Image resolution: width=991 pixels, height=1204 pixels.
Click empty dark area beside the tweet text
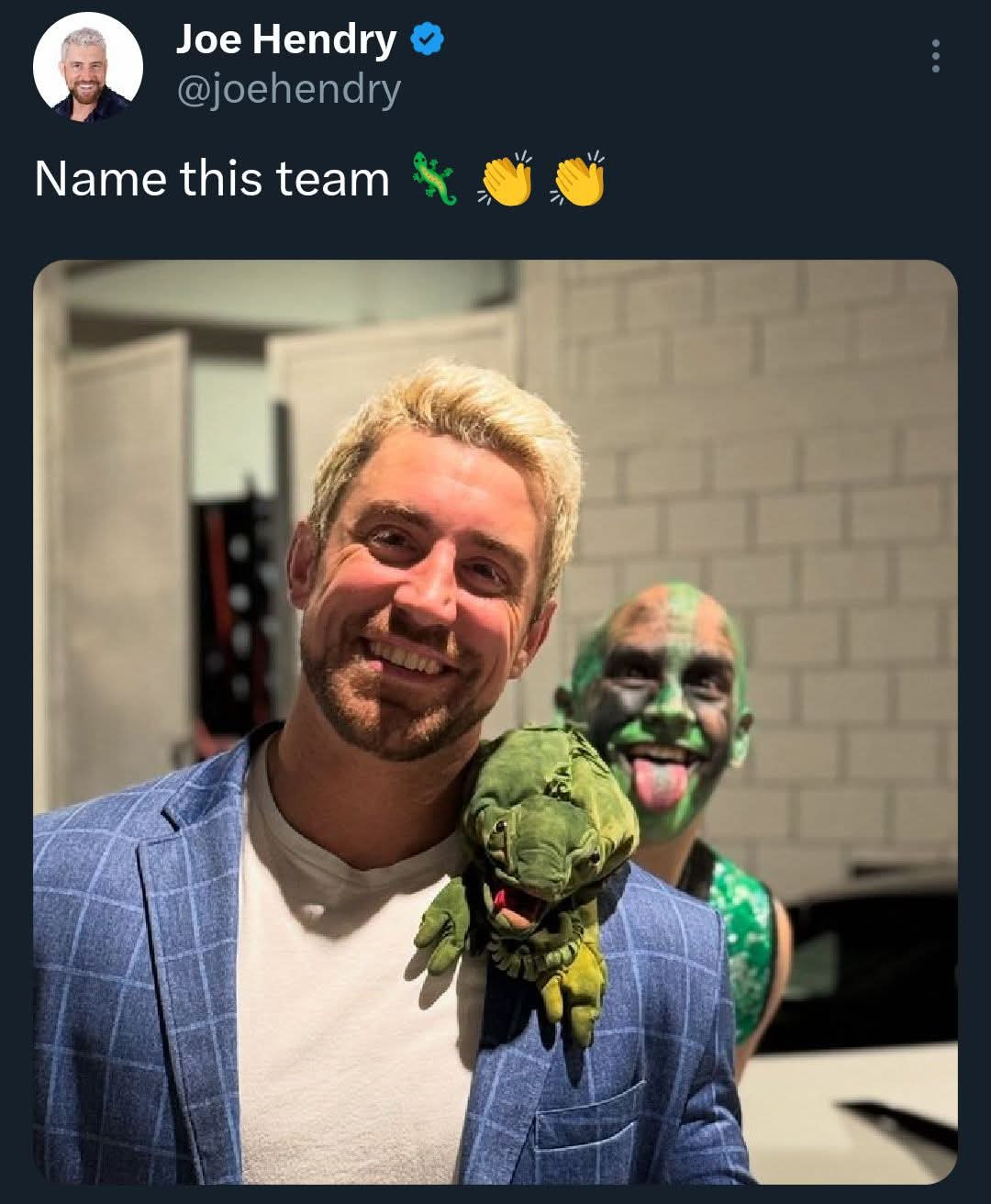tap(789, 178)
